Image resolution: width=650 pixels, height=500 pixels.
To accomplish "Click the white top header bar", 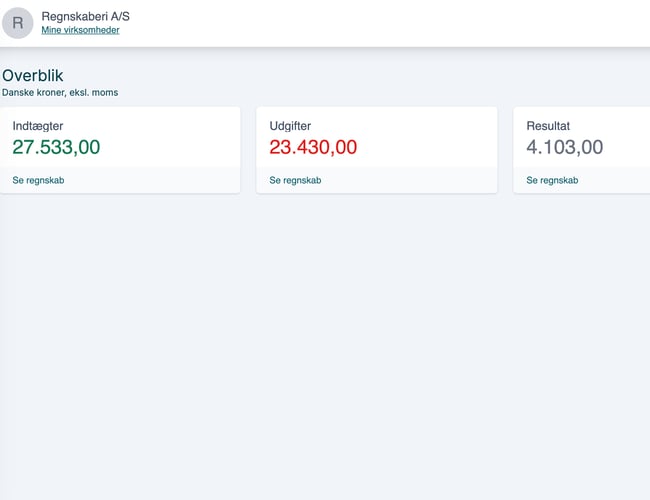I will click(400, 22).
